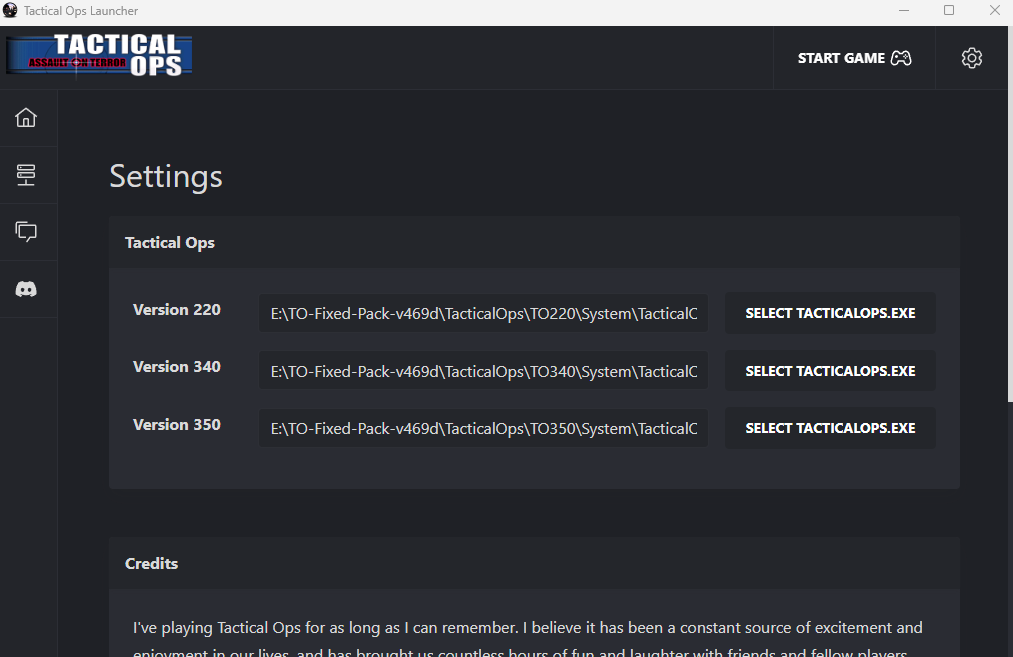Minimize the launcher window
Viewport: 1013px width, 657px height.
(x=903, y=11)
